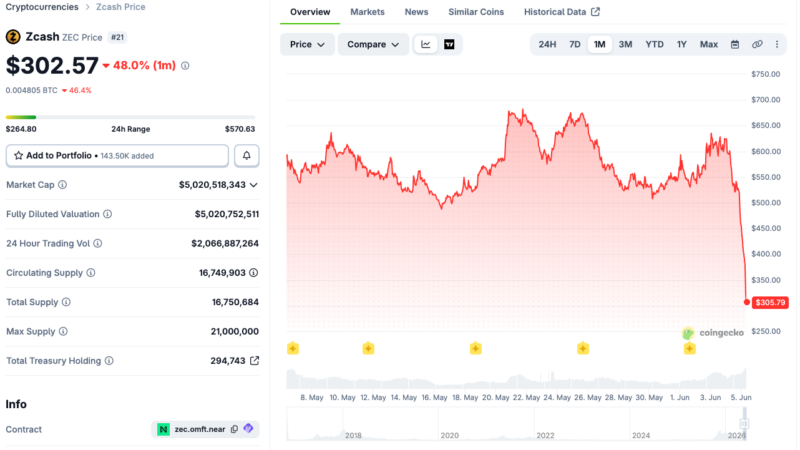Select the 7D time range
Viewport: 800px width, 450px height.
click(574, 44)
